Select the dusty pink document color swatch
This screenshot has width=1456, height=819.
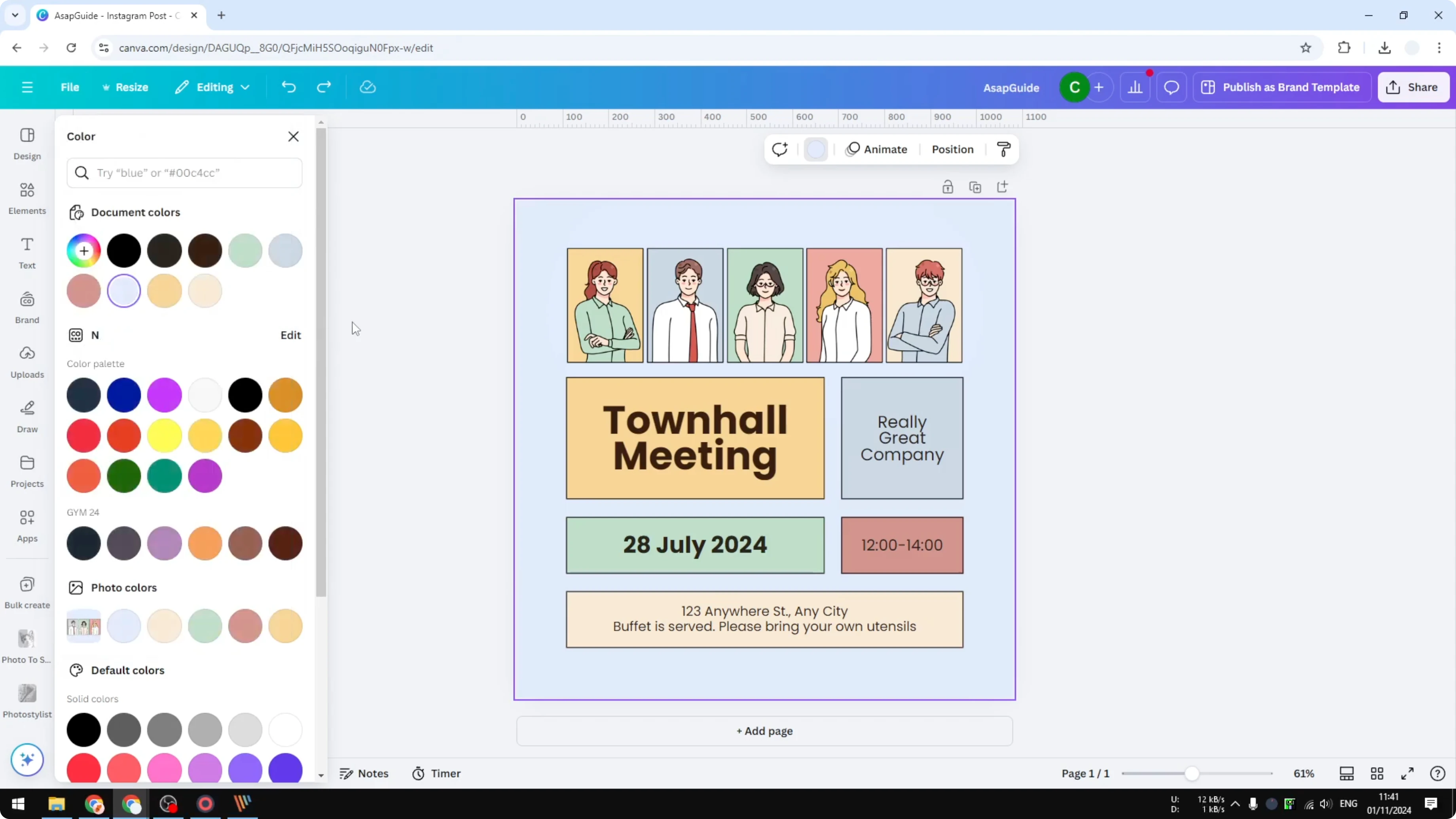(83, 290)
